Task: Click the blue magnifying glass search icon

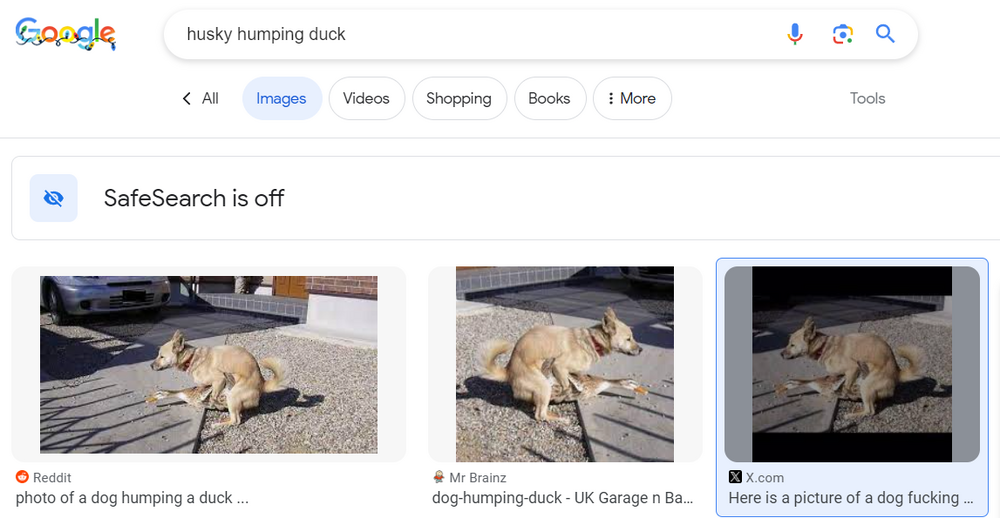Action: pos(885,34)
